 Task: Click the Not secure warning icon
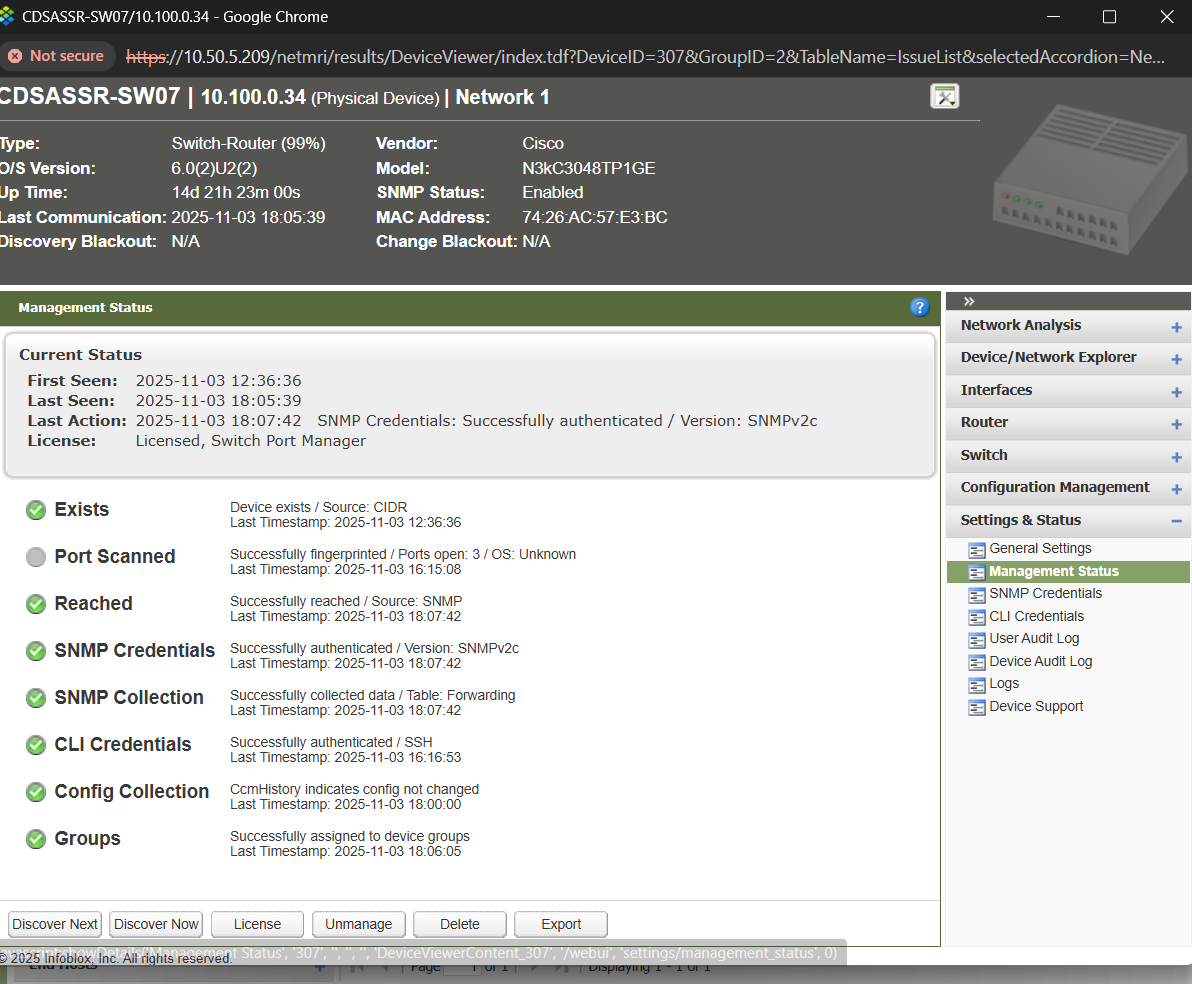point(15,56)
